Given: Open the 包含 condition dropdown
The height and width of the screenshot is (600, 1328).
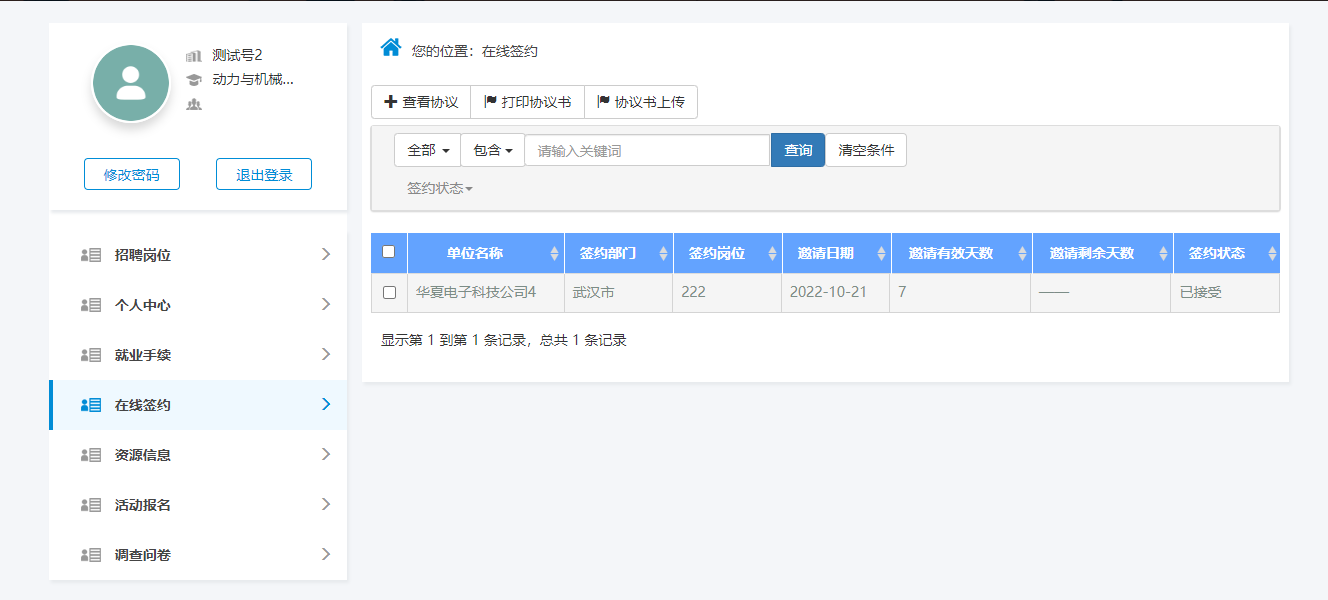Looking at the screenshot, I should 492,150.
